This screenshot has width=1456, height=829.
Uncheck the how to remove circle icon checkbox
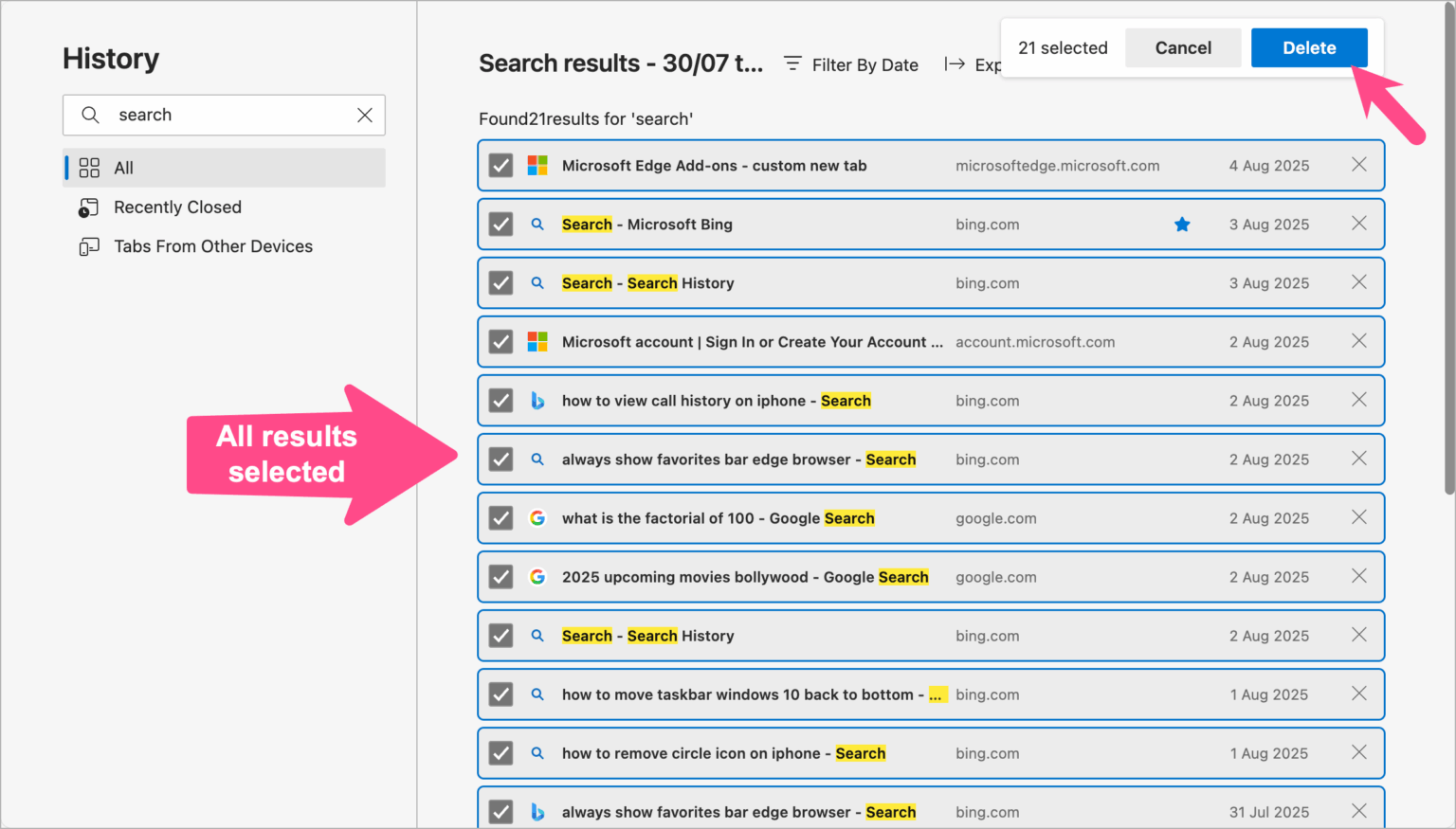click(500, 753)
